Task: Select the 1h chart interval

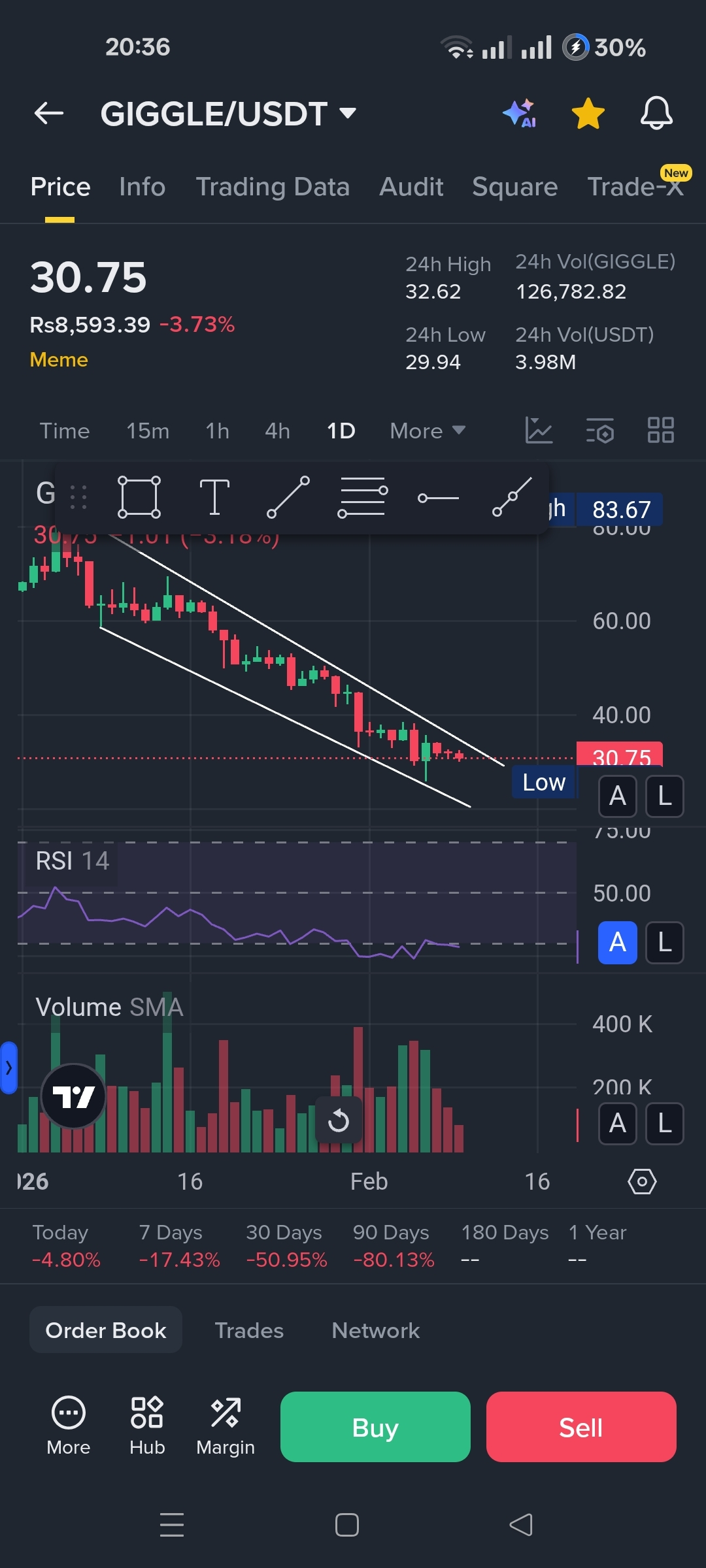Action: click(218, 431)
